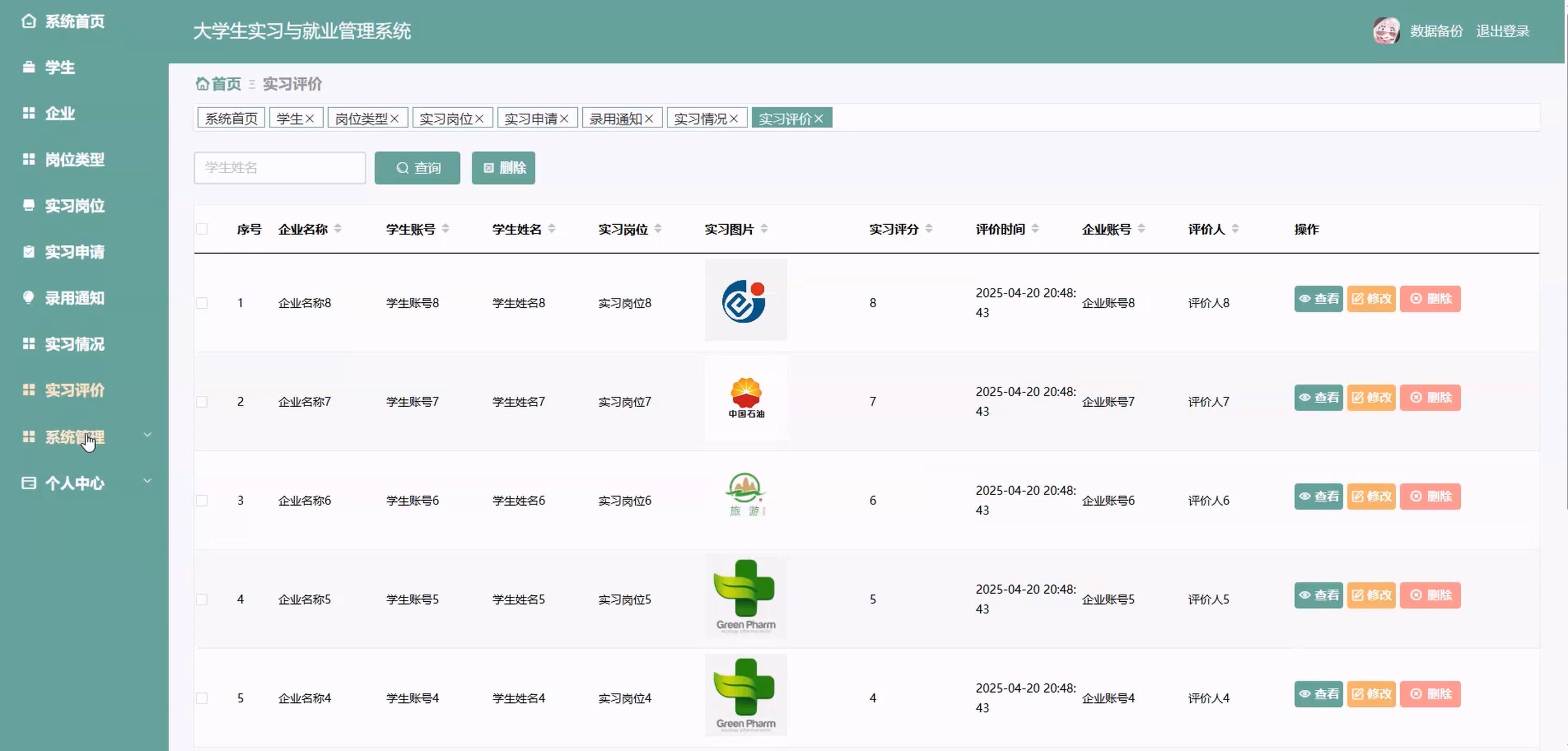
Task: Open 录用通知 in the sidebar
Action: click(74, 298)
